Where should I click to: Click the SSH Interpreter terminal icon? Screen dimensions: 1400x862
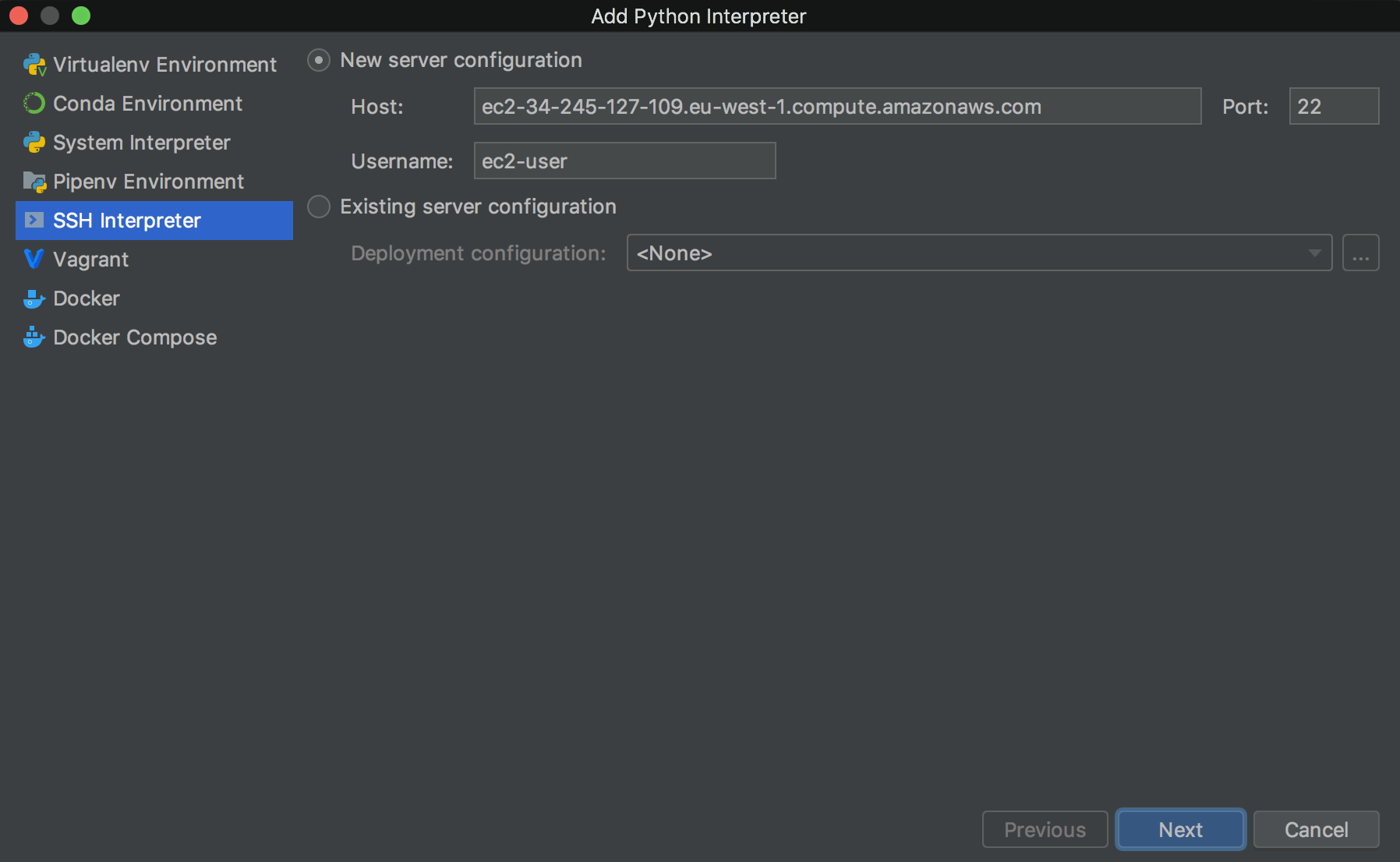(x=34, y=221)
